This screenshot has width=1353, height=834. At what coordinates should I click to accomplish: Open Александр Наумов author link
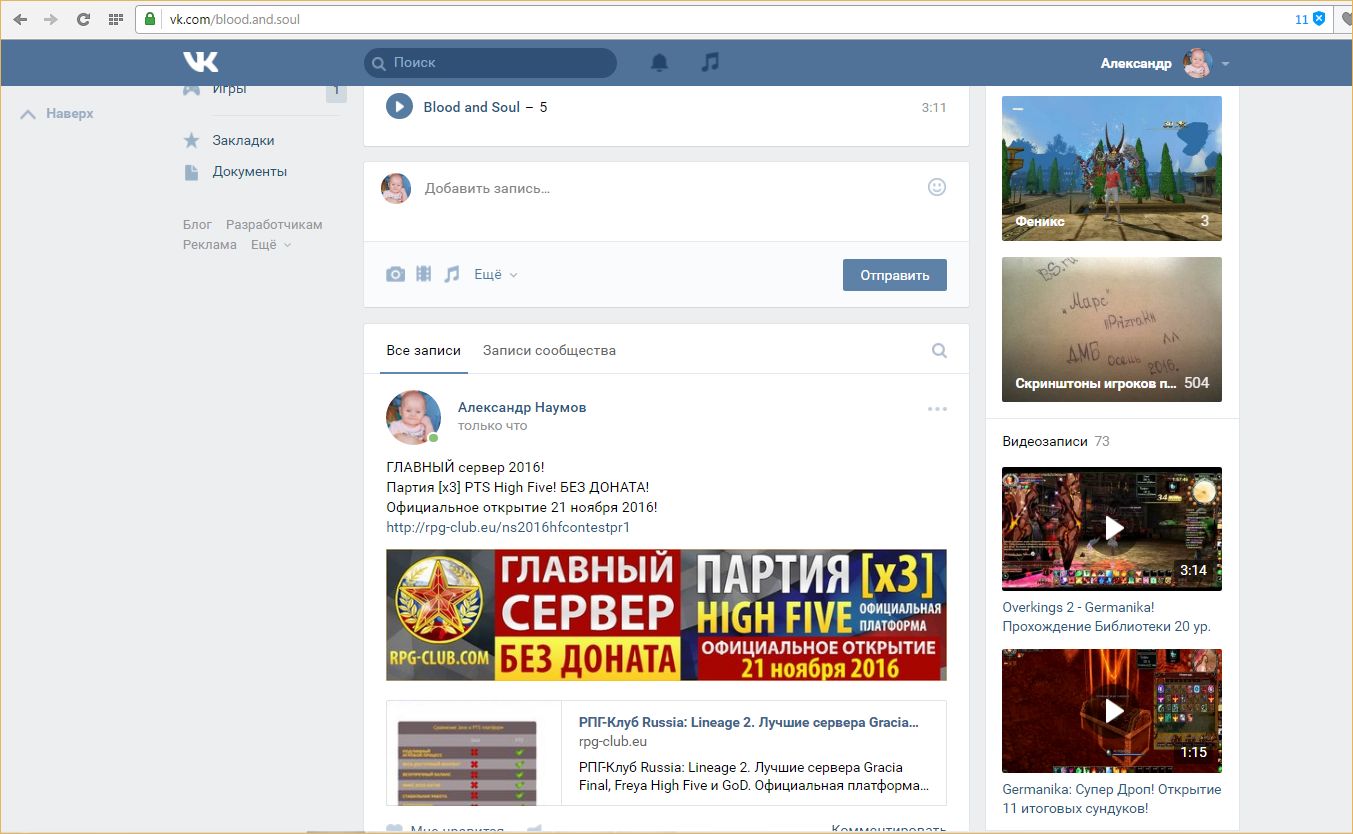[x=522, y=407]
